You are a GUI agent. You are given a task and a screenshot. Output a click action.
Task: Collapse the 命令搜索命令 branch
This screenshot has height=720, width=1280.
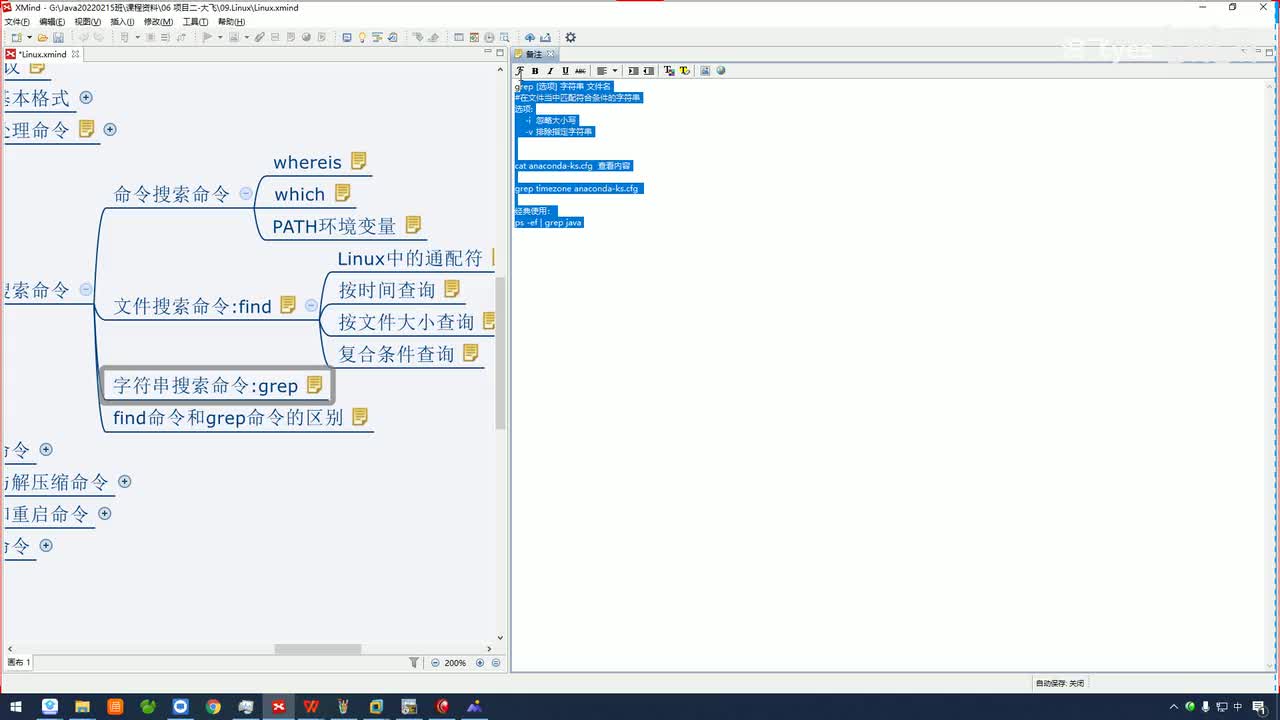click(x=246, y=194)
